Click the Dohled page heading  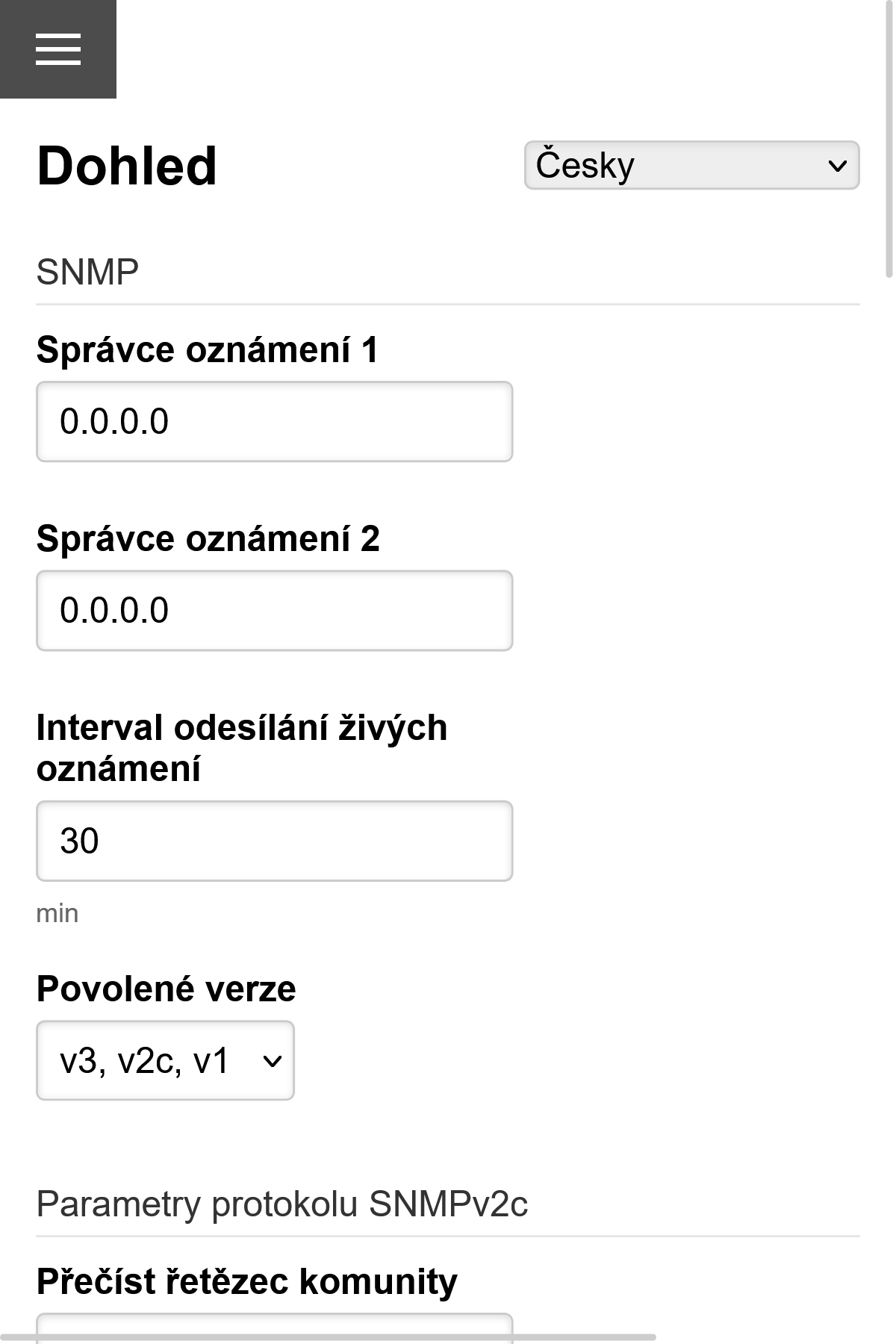coord(125,166)
